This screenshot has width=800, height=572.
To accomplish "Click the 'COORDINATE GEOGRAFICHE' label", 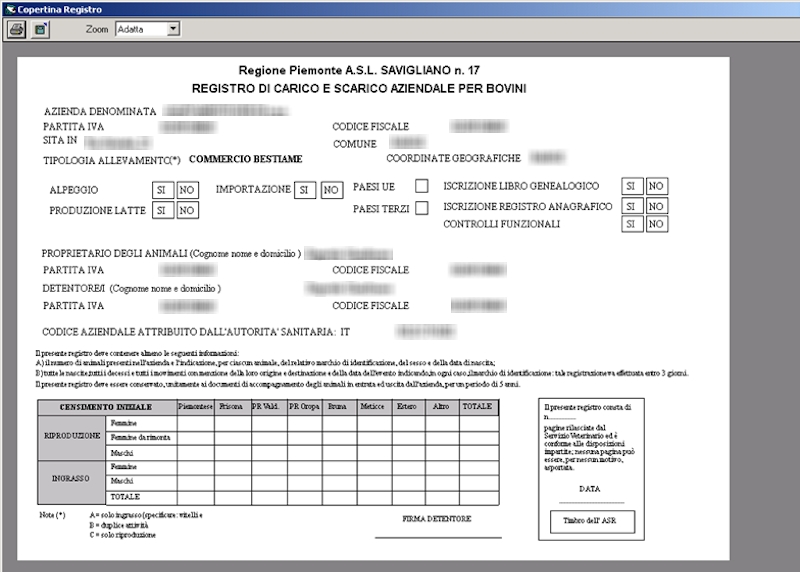I will click(x=454, y=158).
